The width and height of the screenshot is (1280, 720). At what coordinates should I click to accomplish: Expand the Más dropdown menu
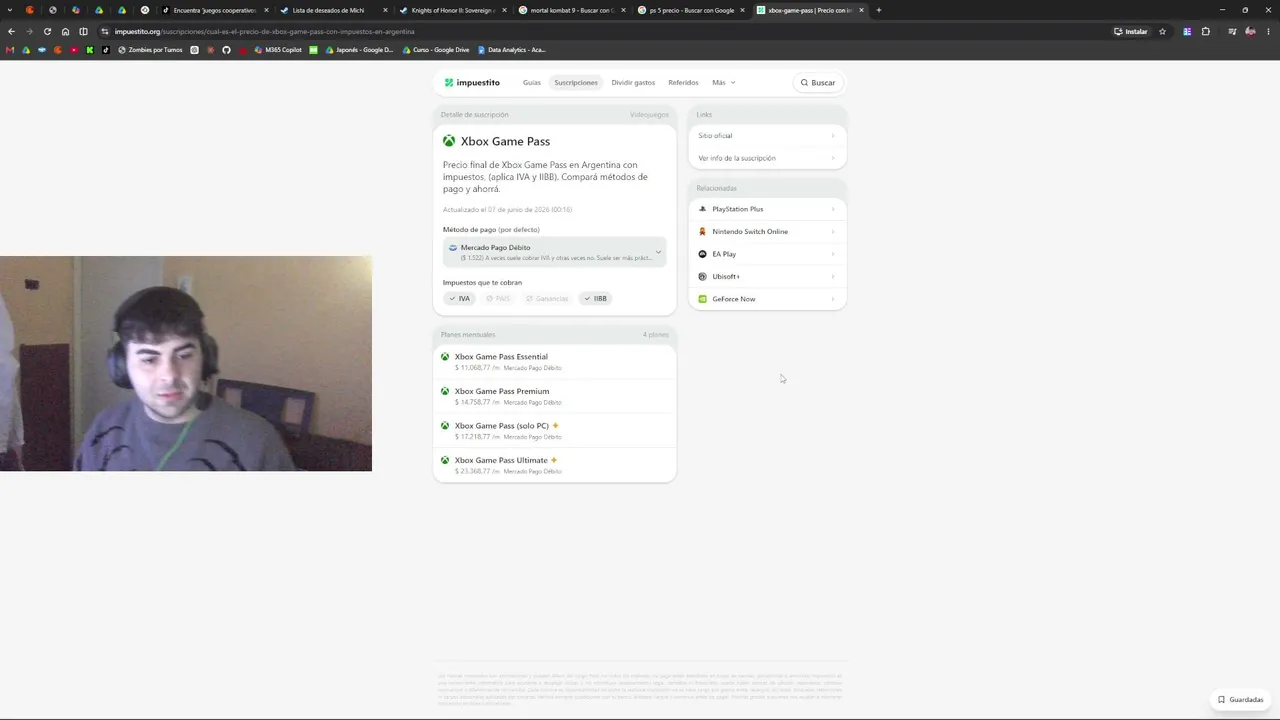click(x=723, y=83)
